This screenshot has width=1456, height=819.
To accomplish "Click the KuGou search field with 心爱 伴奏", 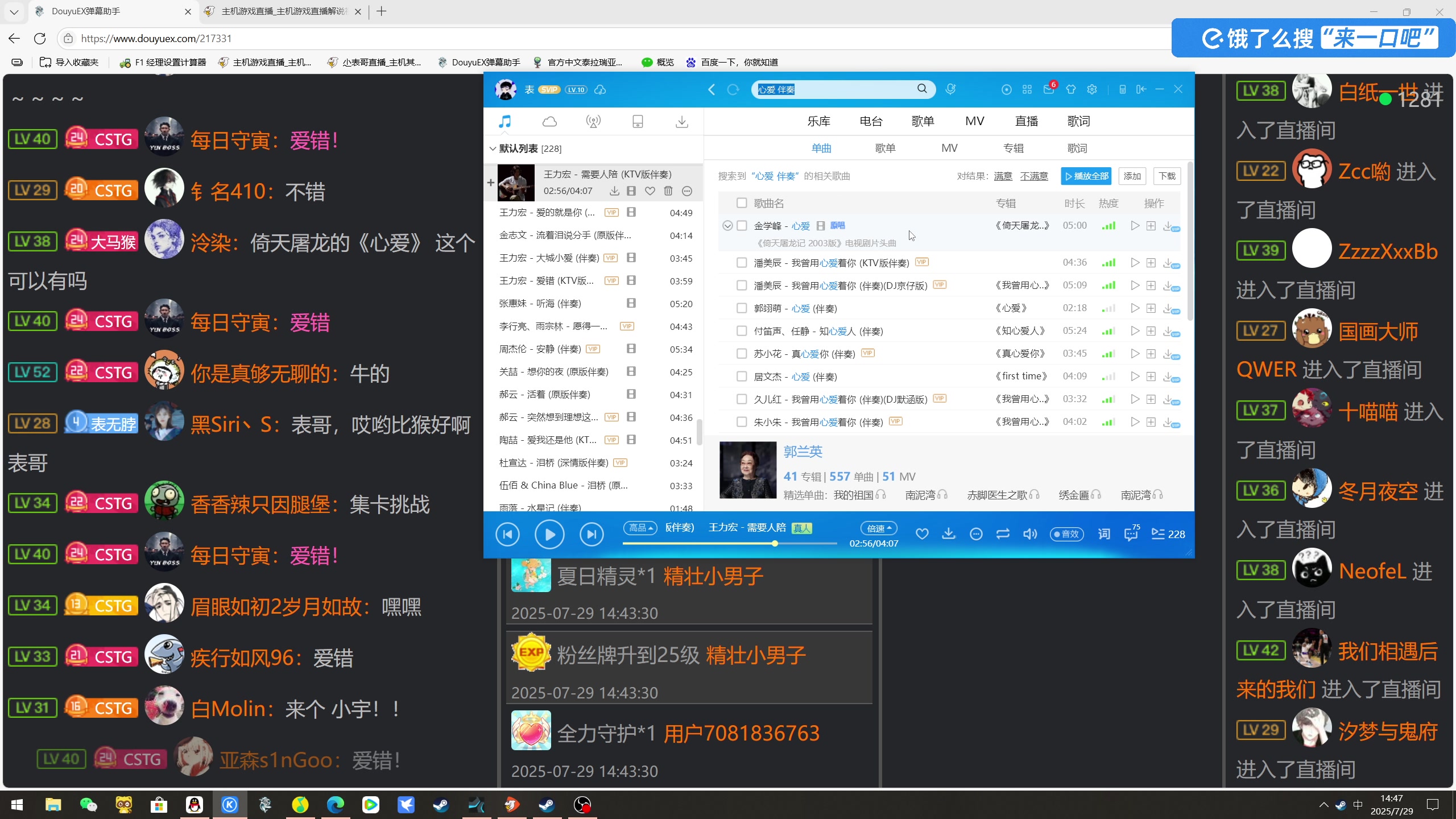I will pyautogui.click(x=833, y=89).
